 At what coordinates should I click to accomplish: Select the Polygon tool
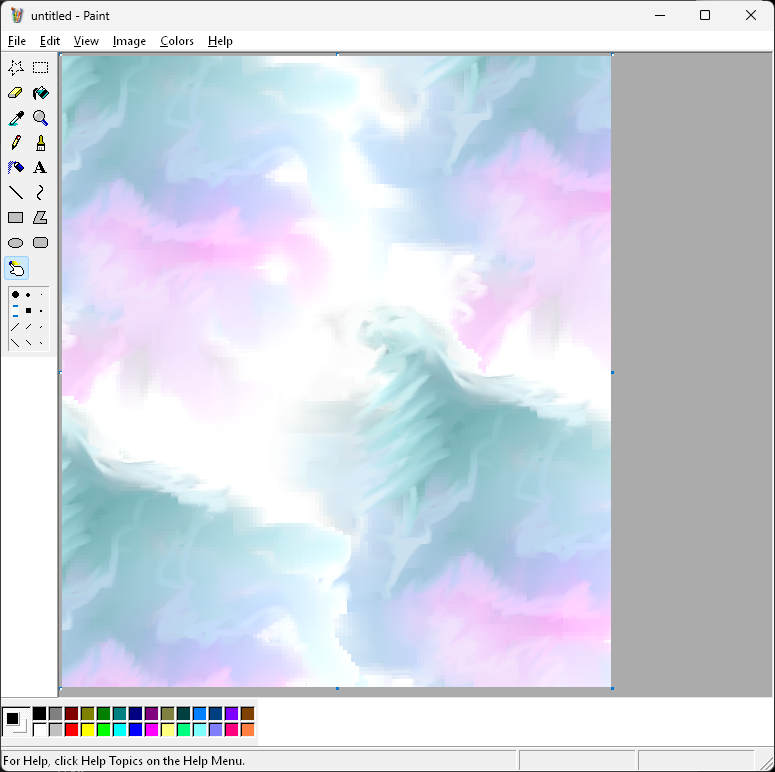(x=41, y=217)
